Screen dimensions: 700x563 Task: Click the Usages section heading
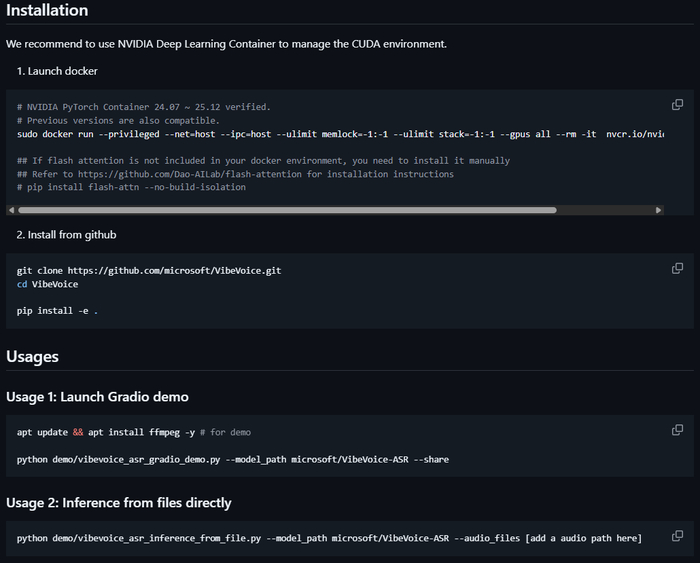(32, 356)
